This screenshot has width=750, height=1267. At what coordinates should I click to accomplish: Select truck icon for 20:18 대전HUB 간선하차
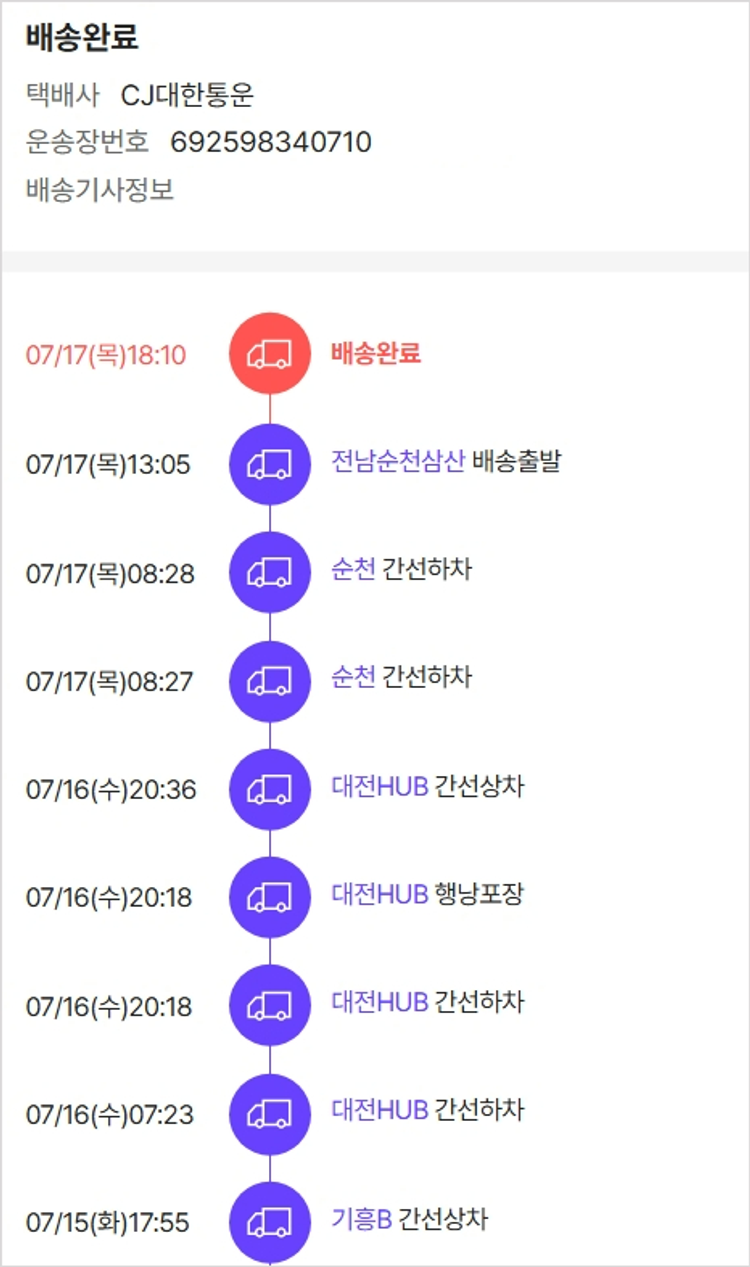pyautogui.click(x=270, y=1006)
